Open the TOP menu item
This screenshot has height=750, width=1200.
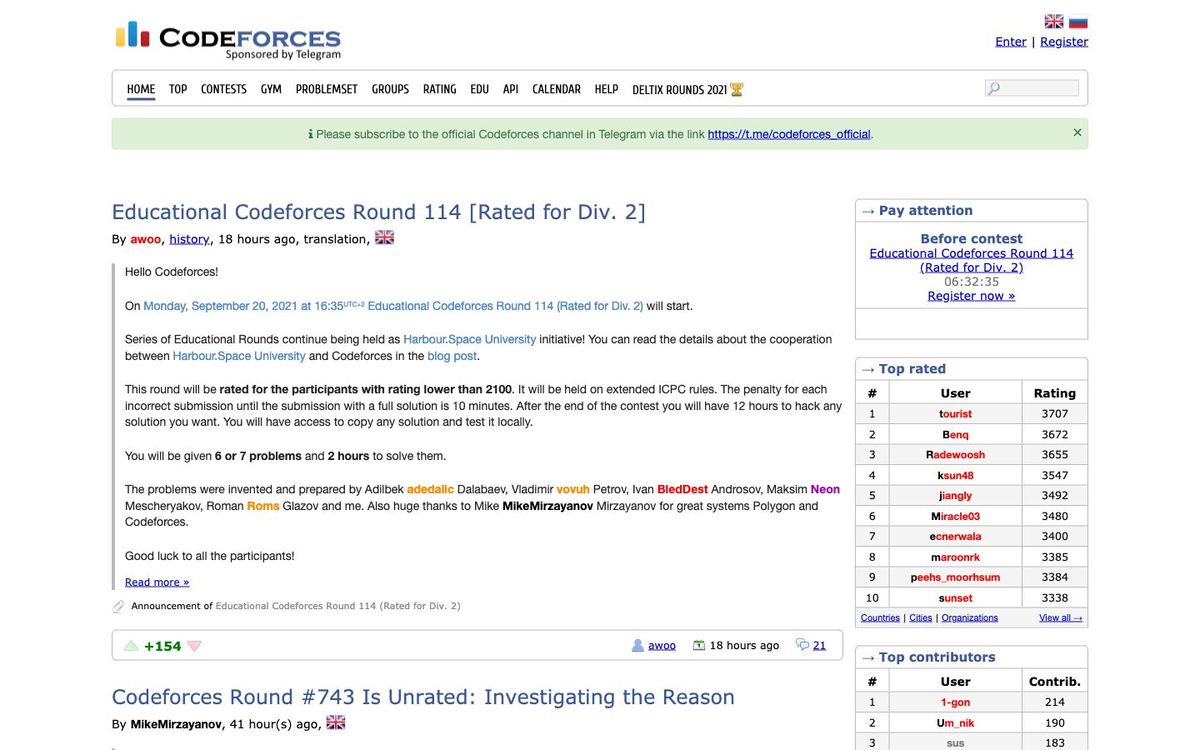tap(178, 89)
